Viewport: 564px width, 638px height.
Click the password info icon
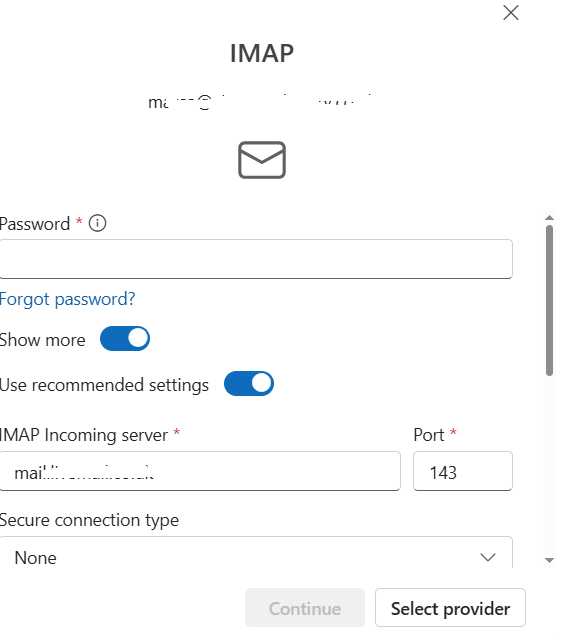click(97, 223)
